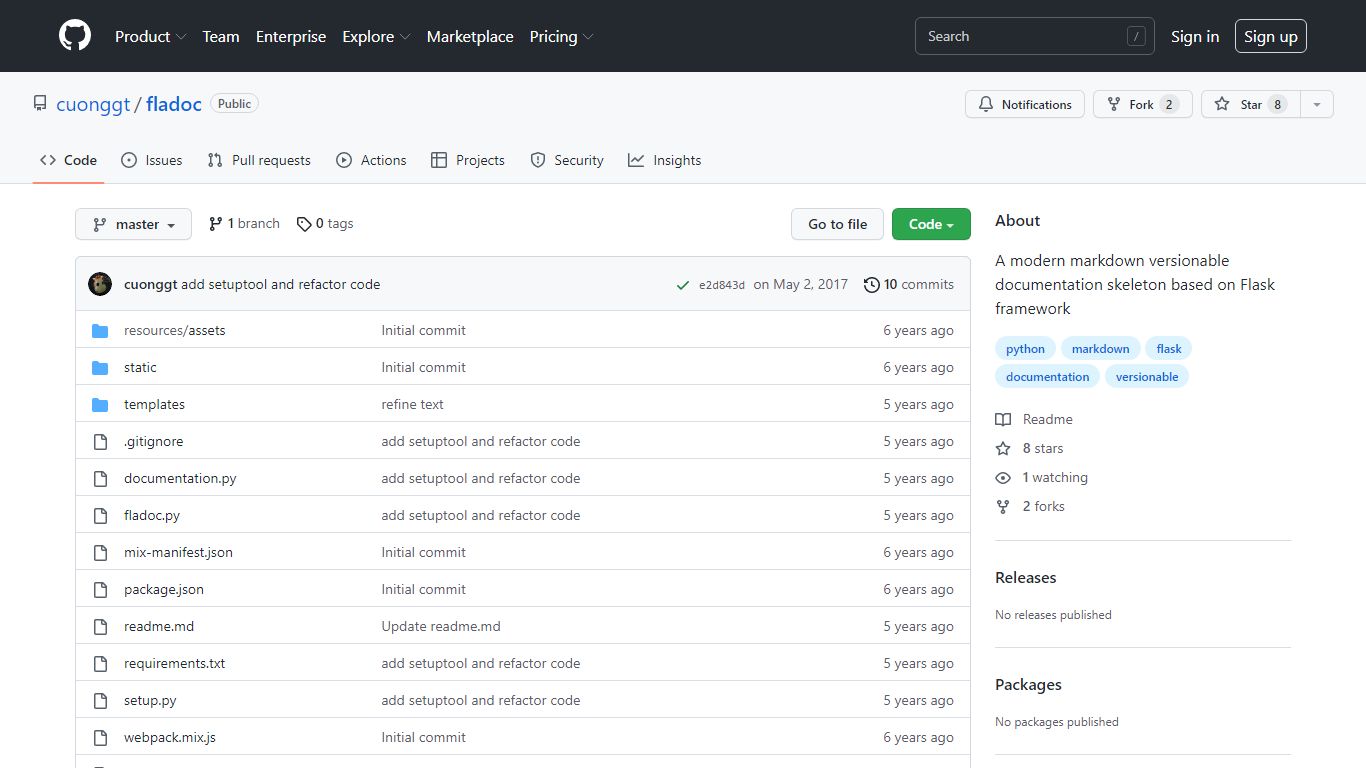Screen dimensions: 1366x768
Task: Click the repository book icon beside cuonggt
Action: [40, 103]
